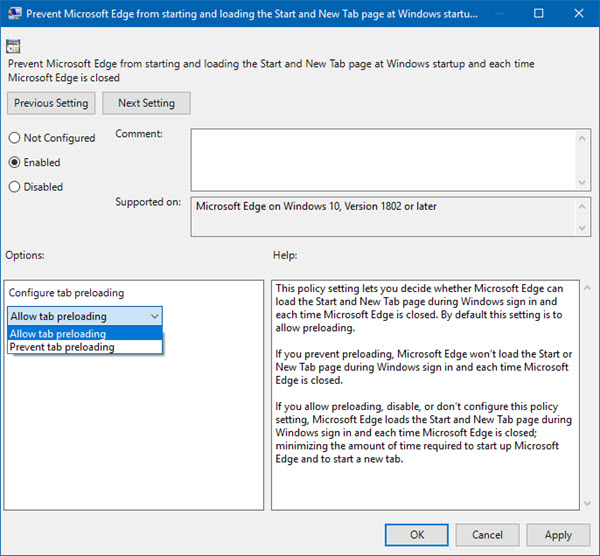This screenshot has width=600, height=556.
Task: Click the policy setting icon below title bar
Action: click(x=14, y=44)
